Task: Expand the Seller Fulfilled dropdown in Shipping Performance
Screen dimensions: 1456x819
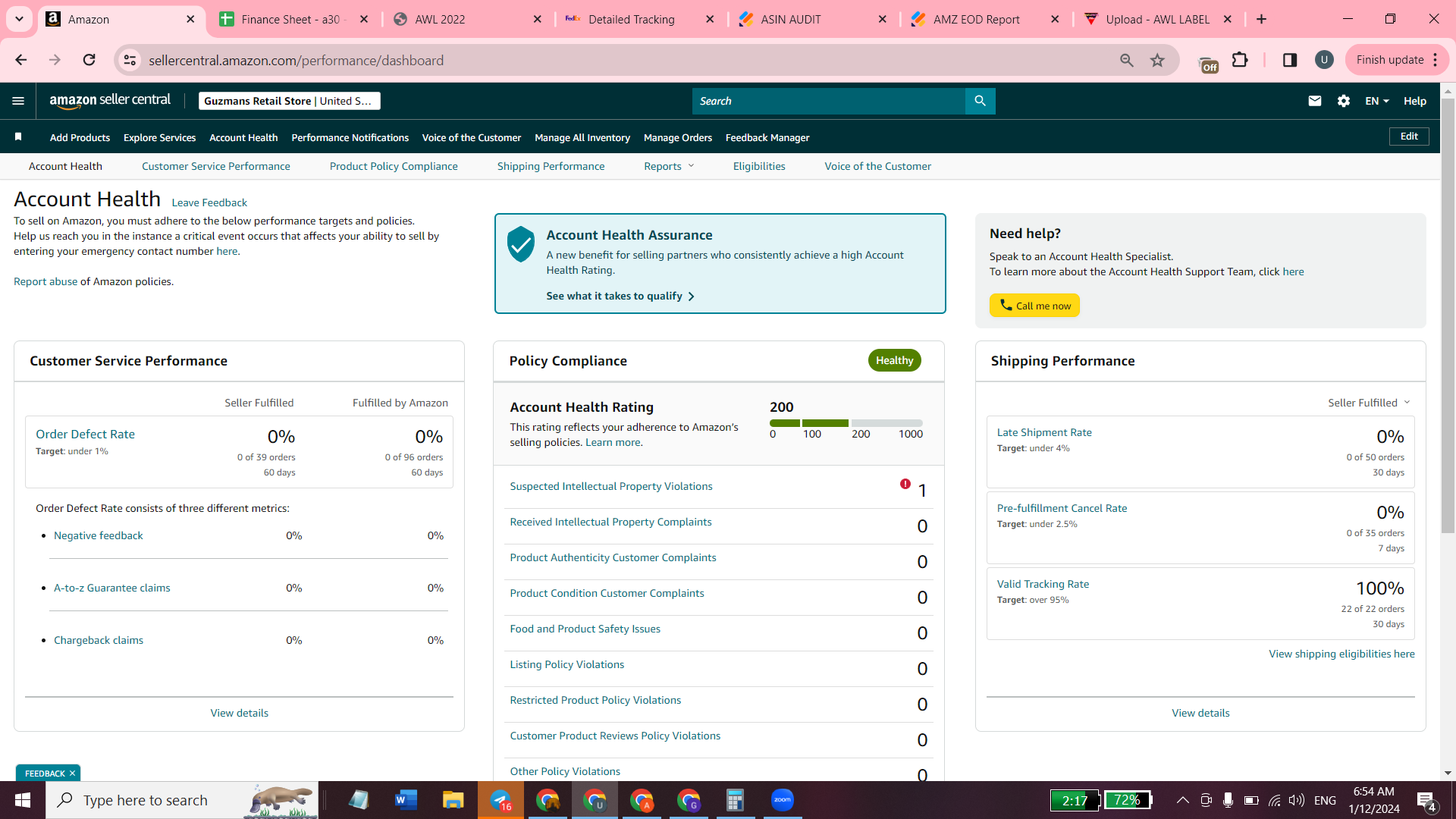Action: pyautogui.click(x=1369, y=403)
